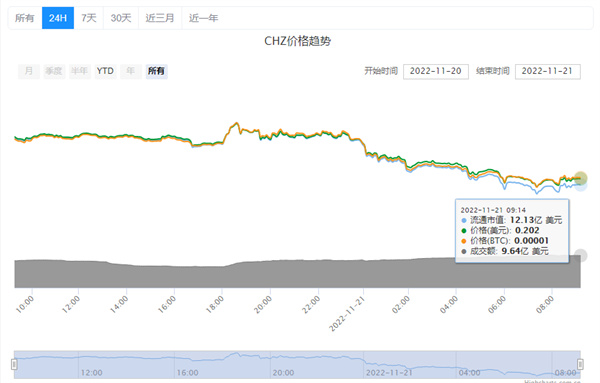
Task: Click the 成交额 9.64亿 tooltip row
Action: pos(505,251)
